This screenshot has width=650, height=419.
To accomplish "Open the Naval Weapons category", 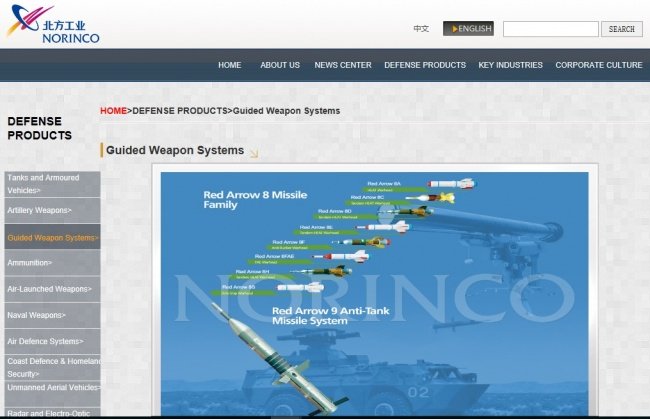I will 52,315.
